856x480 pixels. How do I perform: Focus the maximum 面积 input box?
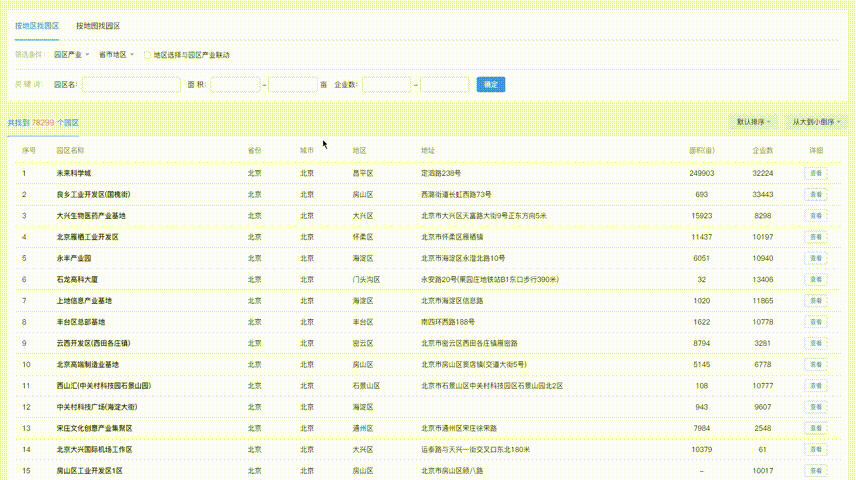coord(292,85)
